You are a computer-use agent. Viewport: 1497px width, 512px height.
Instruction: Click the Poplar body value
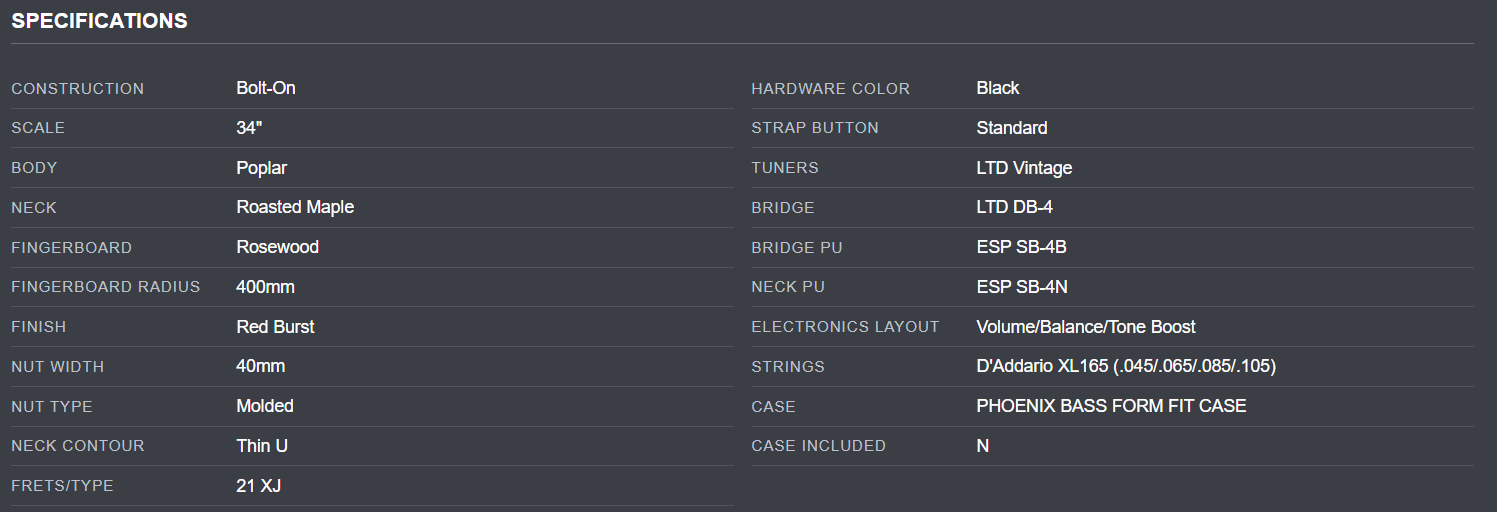261,168
